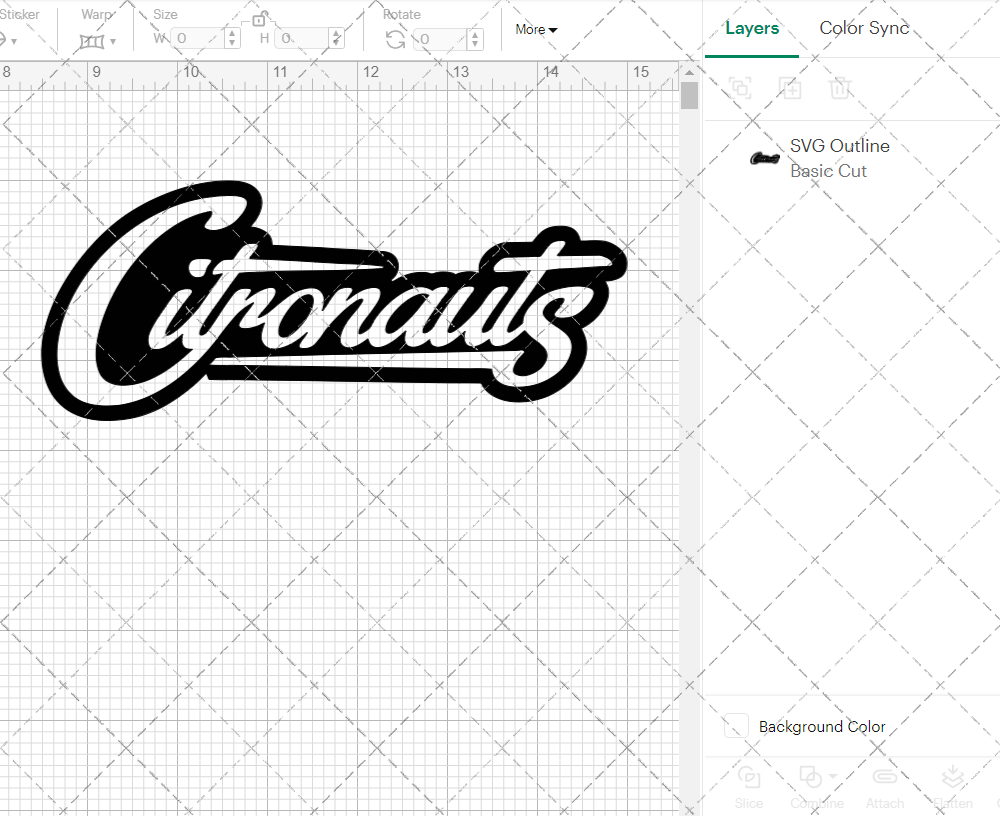
Task: Select the Layers tab
Action: 752,28
